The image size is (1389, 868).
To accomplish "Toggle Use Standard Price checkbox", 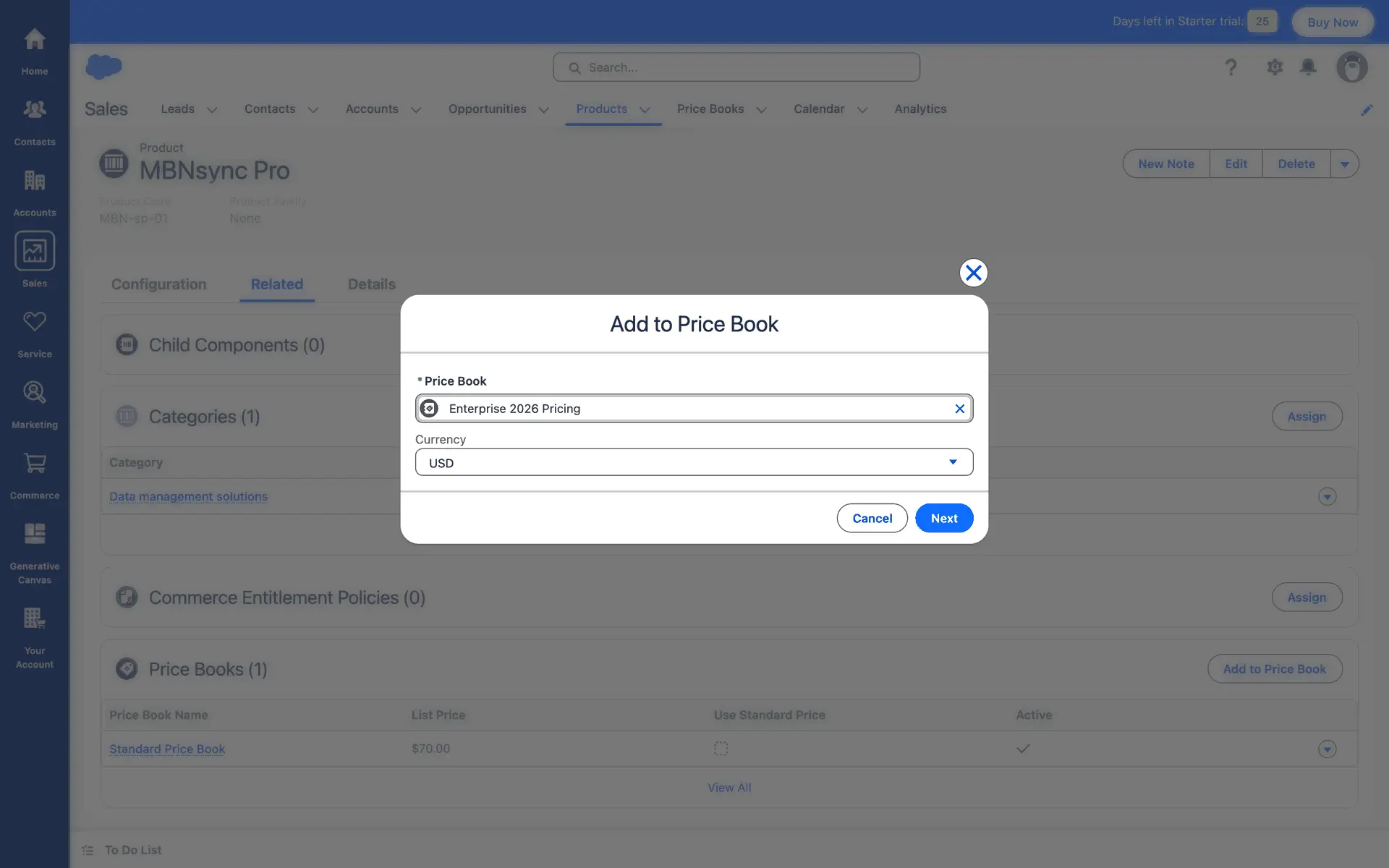I will [x=721, y=749].
